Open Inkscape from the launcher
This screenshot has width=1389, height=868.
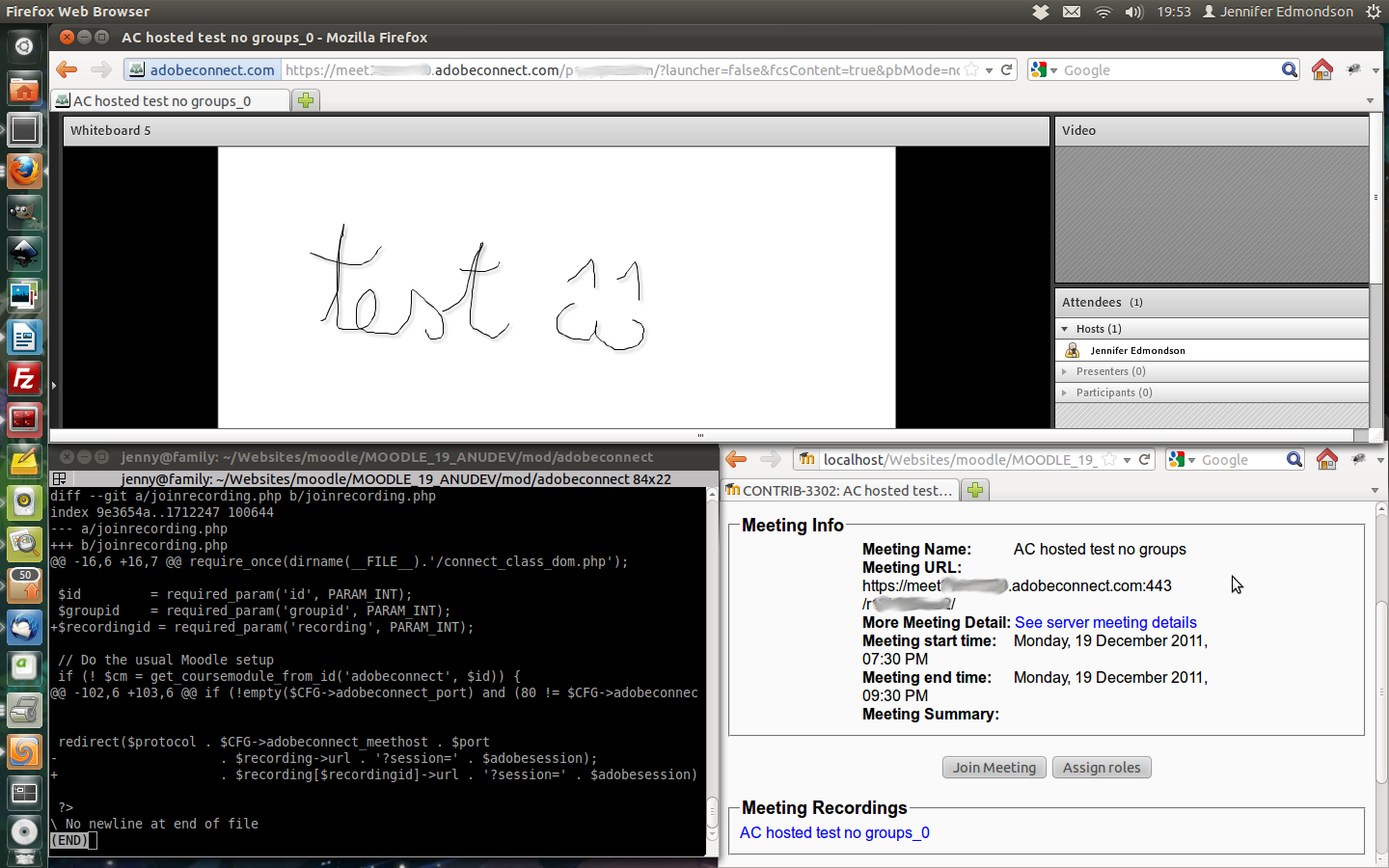coord(24,254)
